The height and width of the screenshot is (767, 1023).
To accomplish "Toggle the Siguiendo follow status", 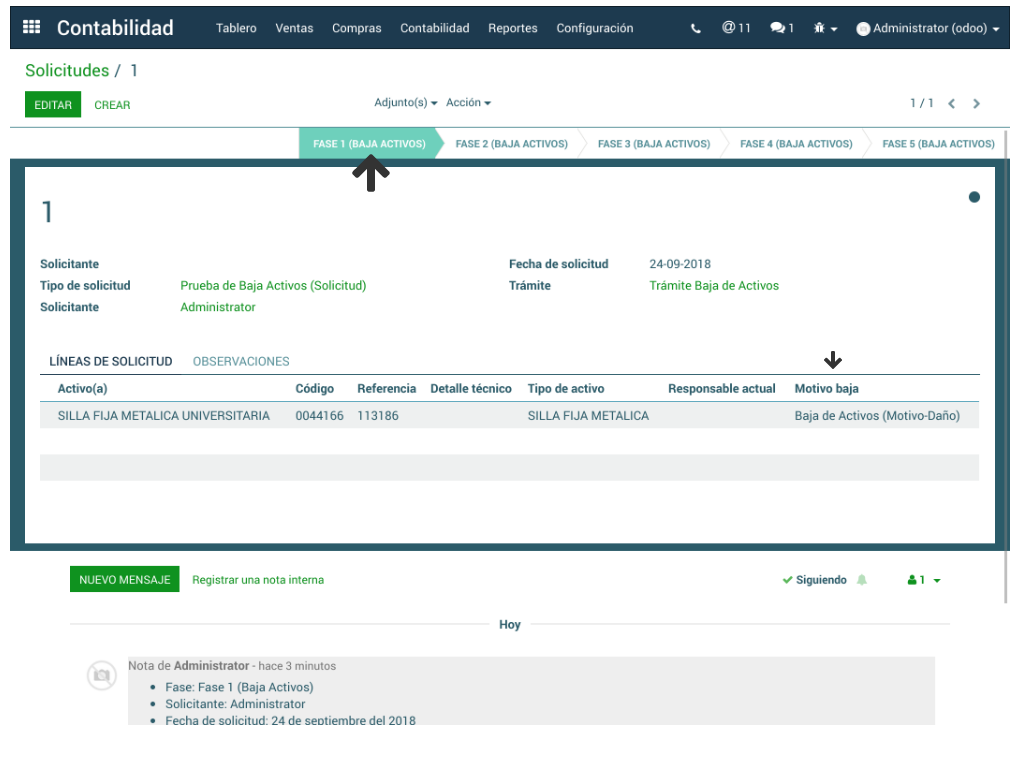I will 814,580.
